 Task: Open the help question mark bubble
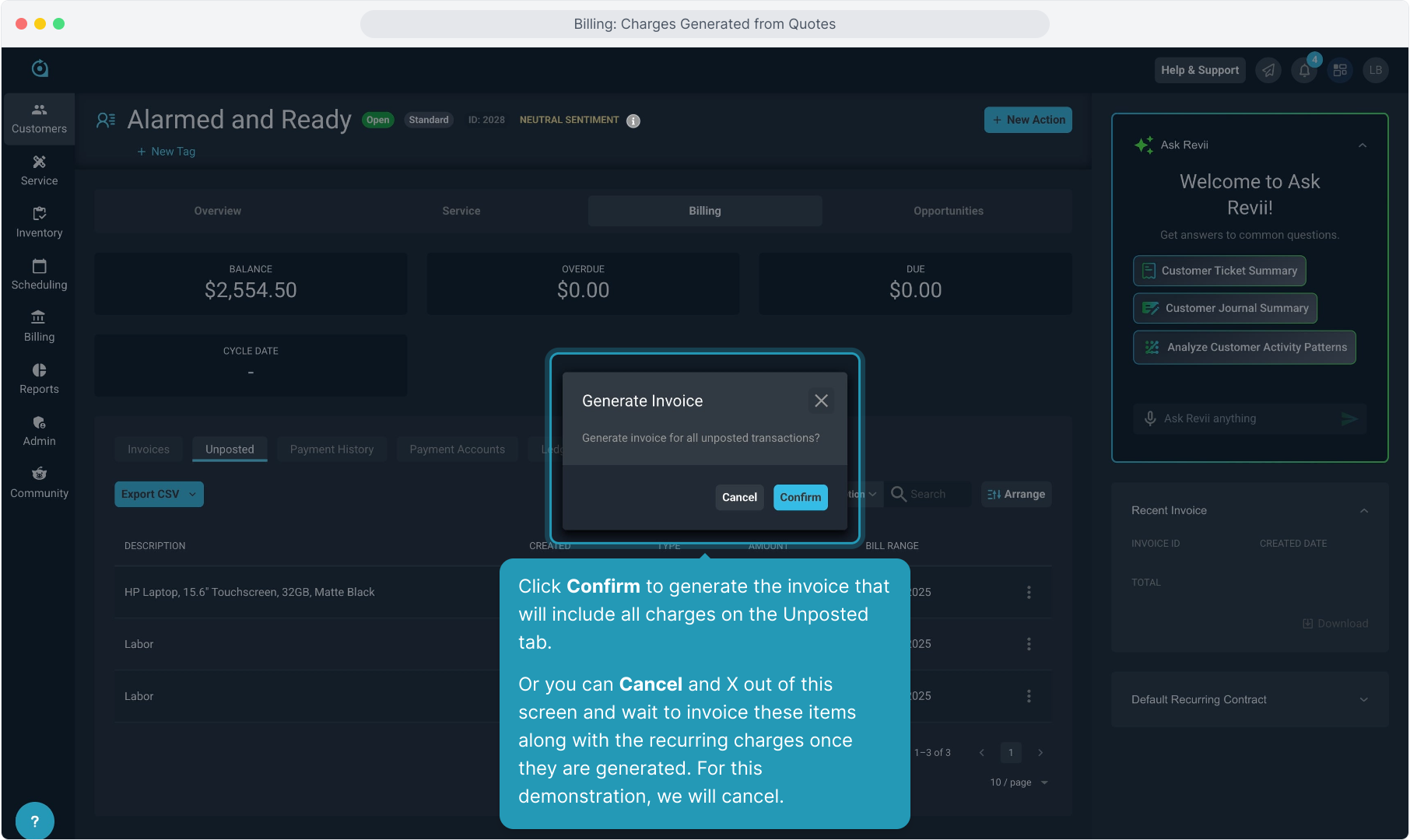(x=34, y=821)
